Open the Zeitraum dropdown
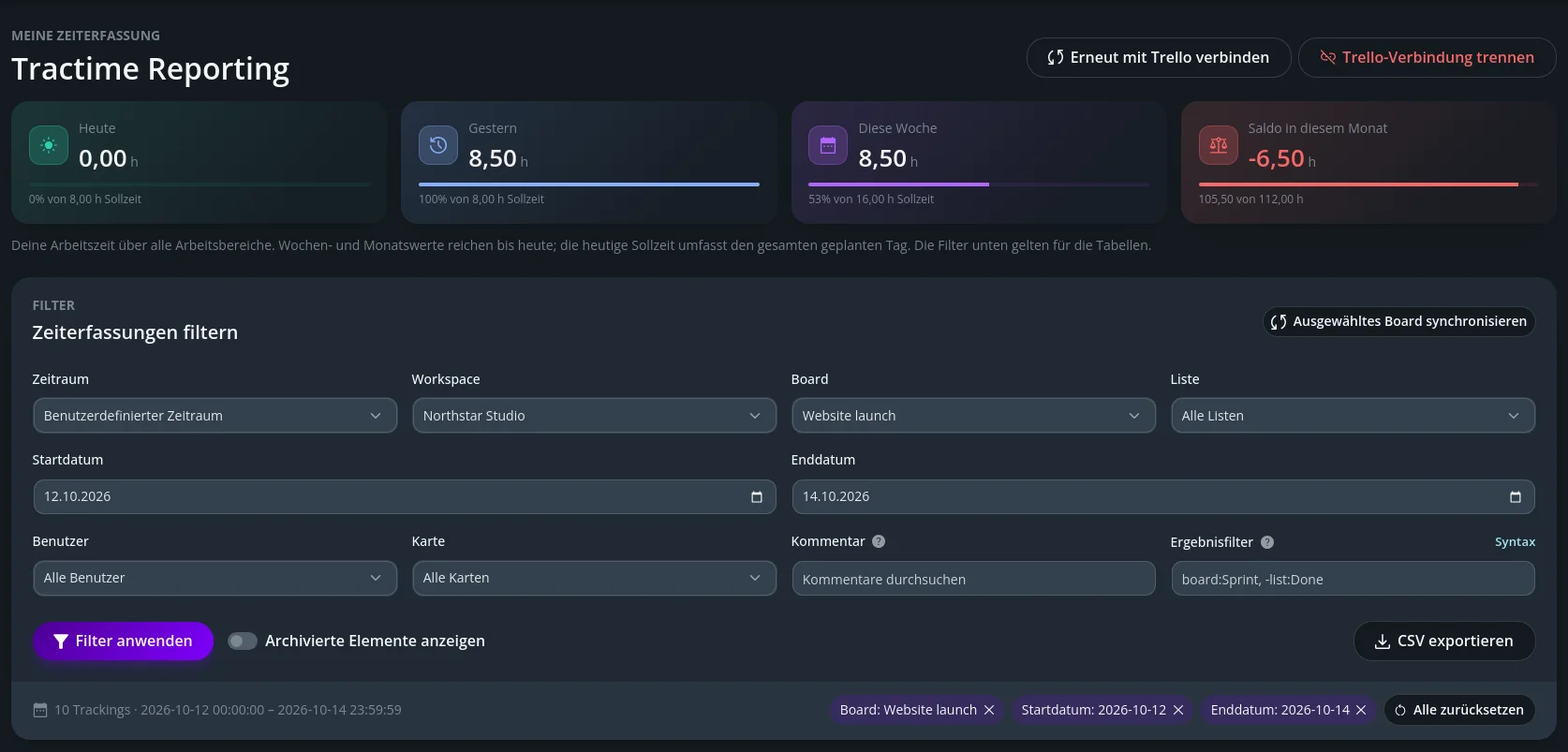1568x752 pixels. click(214, 416)
